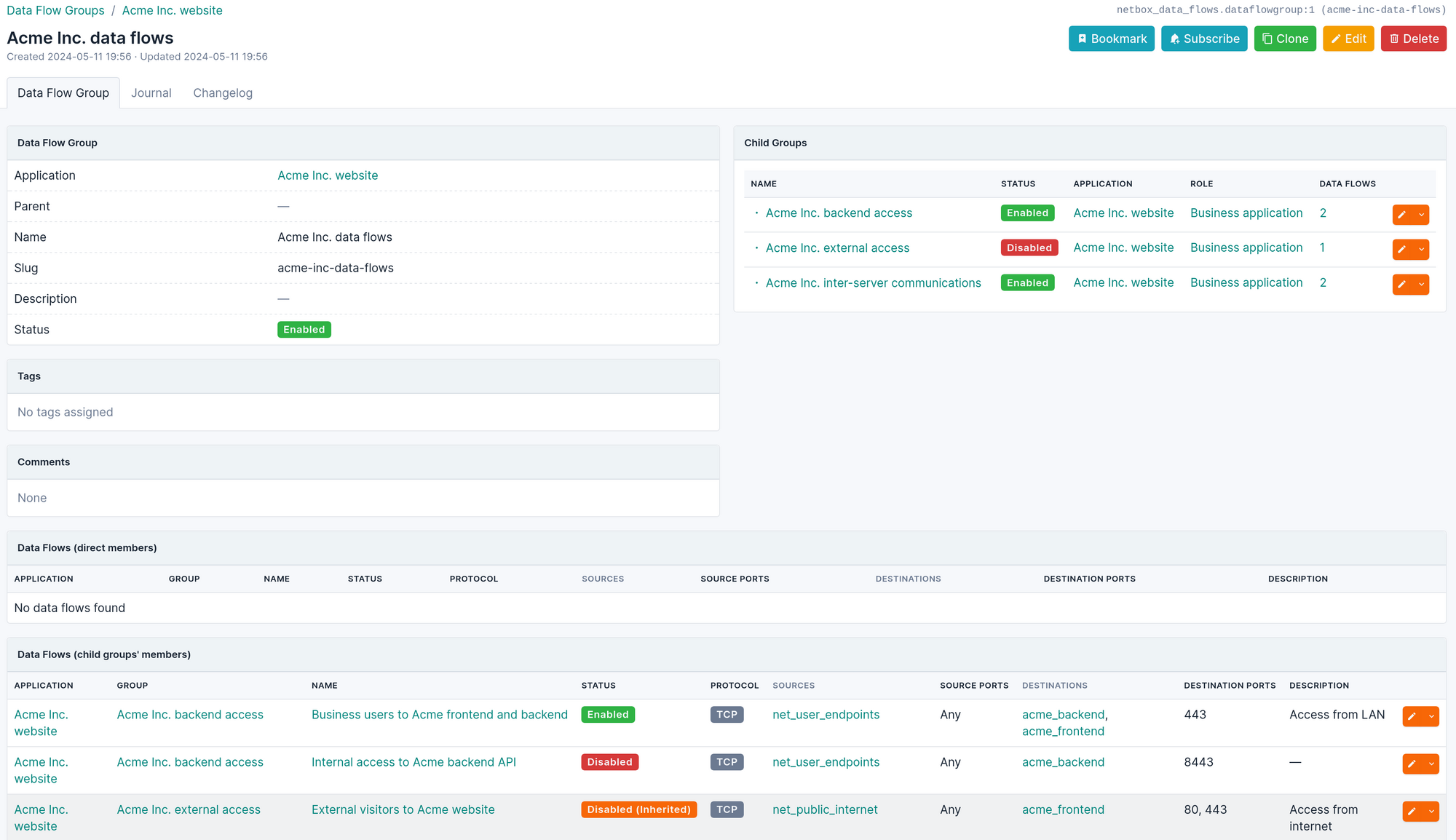
Task: Sort direct members table by Source Ports
Action: (x=735, y=579)
